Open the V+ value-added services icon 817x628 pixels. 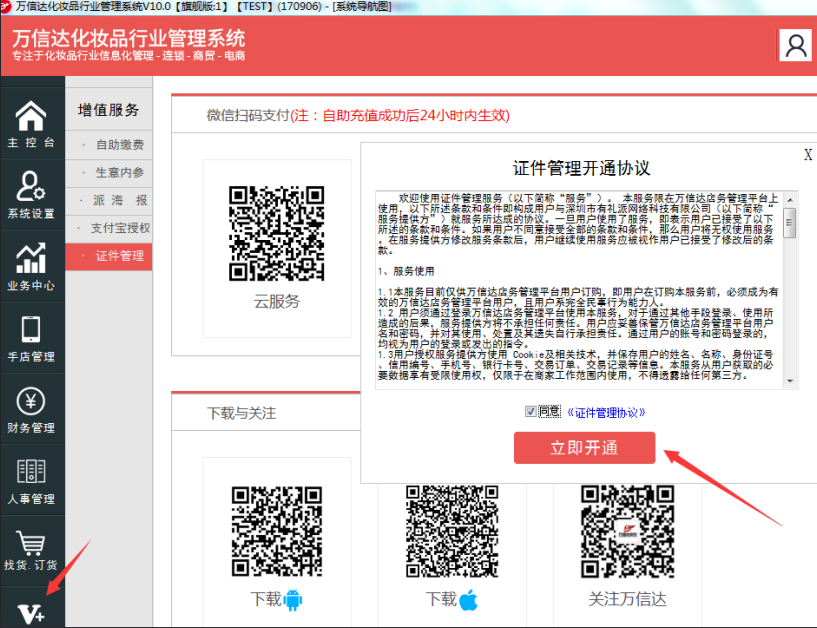(31, 614)
